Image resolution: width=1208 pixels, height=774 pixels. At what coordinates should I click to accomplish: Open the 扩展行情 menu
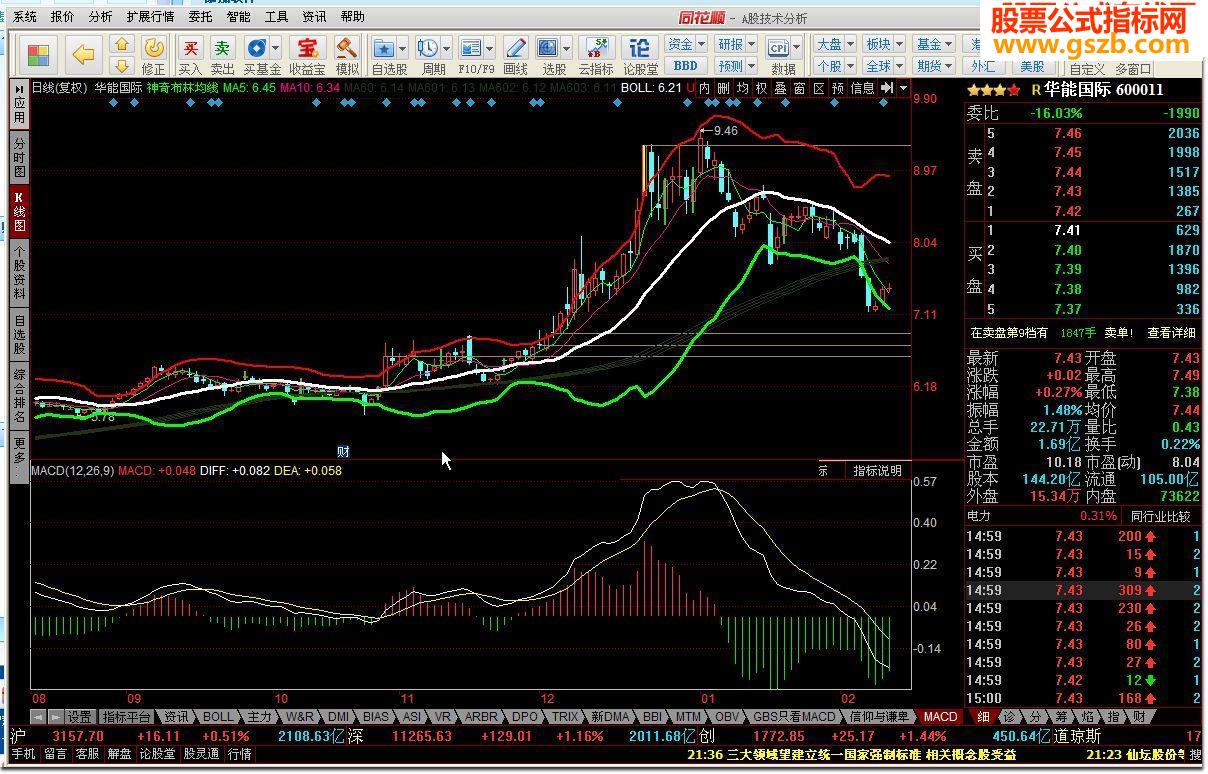click(x=150, y=17)
